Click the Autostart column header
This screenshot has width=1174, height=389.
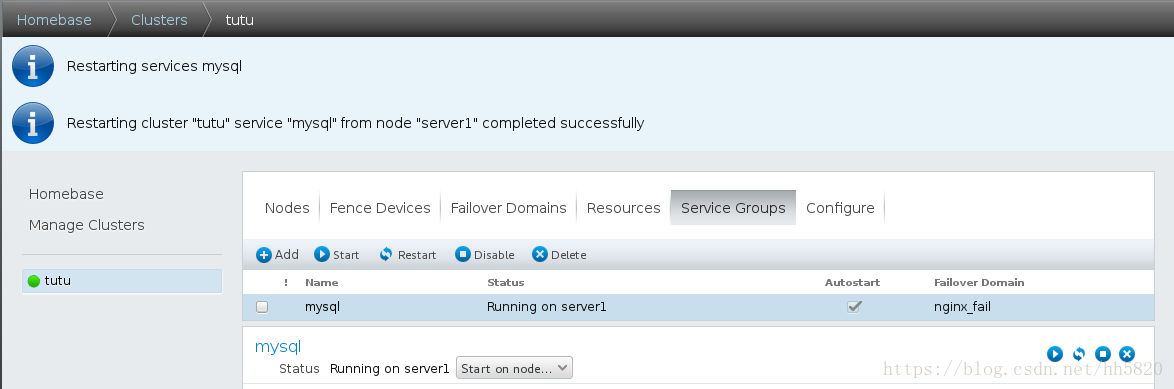point(853,283)
